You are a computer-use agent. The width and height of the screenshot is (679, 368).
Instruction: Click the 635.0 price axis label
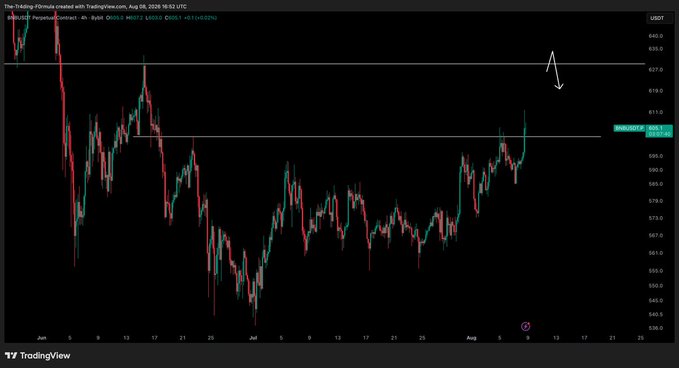(x=656, y=49)
